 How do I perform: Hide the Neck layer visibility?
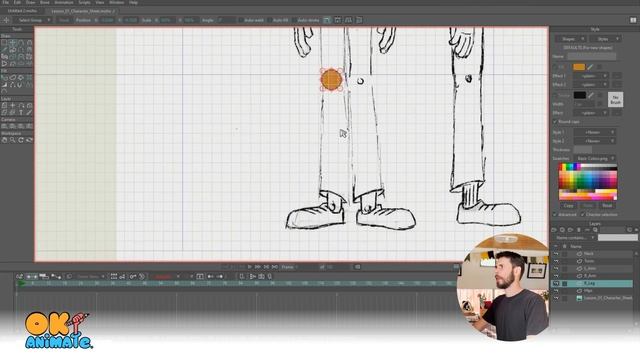pyautogui.click(x=556, y=254)
